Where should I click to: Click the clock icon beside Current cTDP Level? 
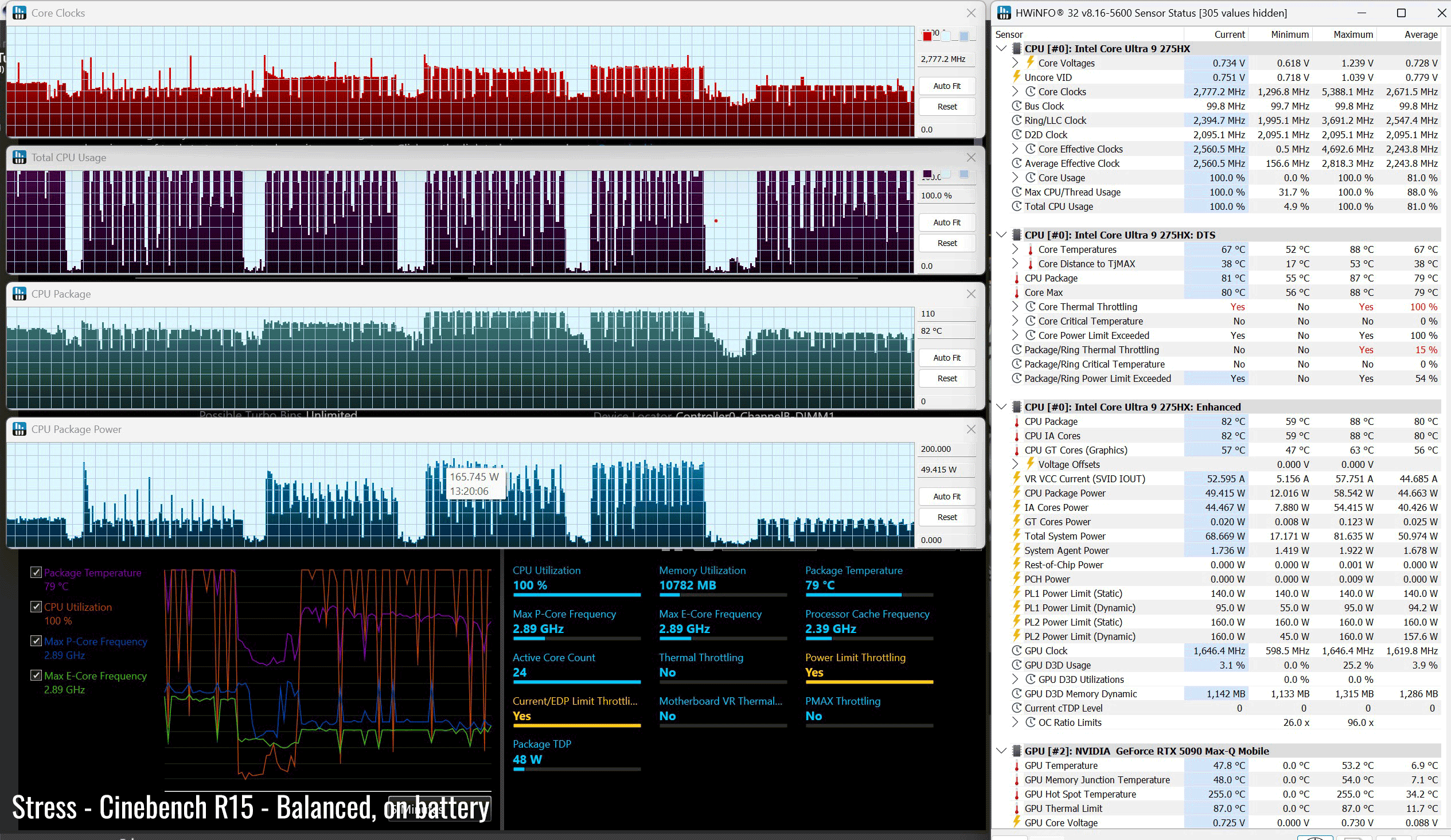1017,708
